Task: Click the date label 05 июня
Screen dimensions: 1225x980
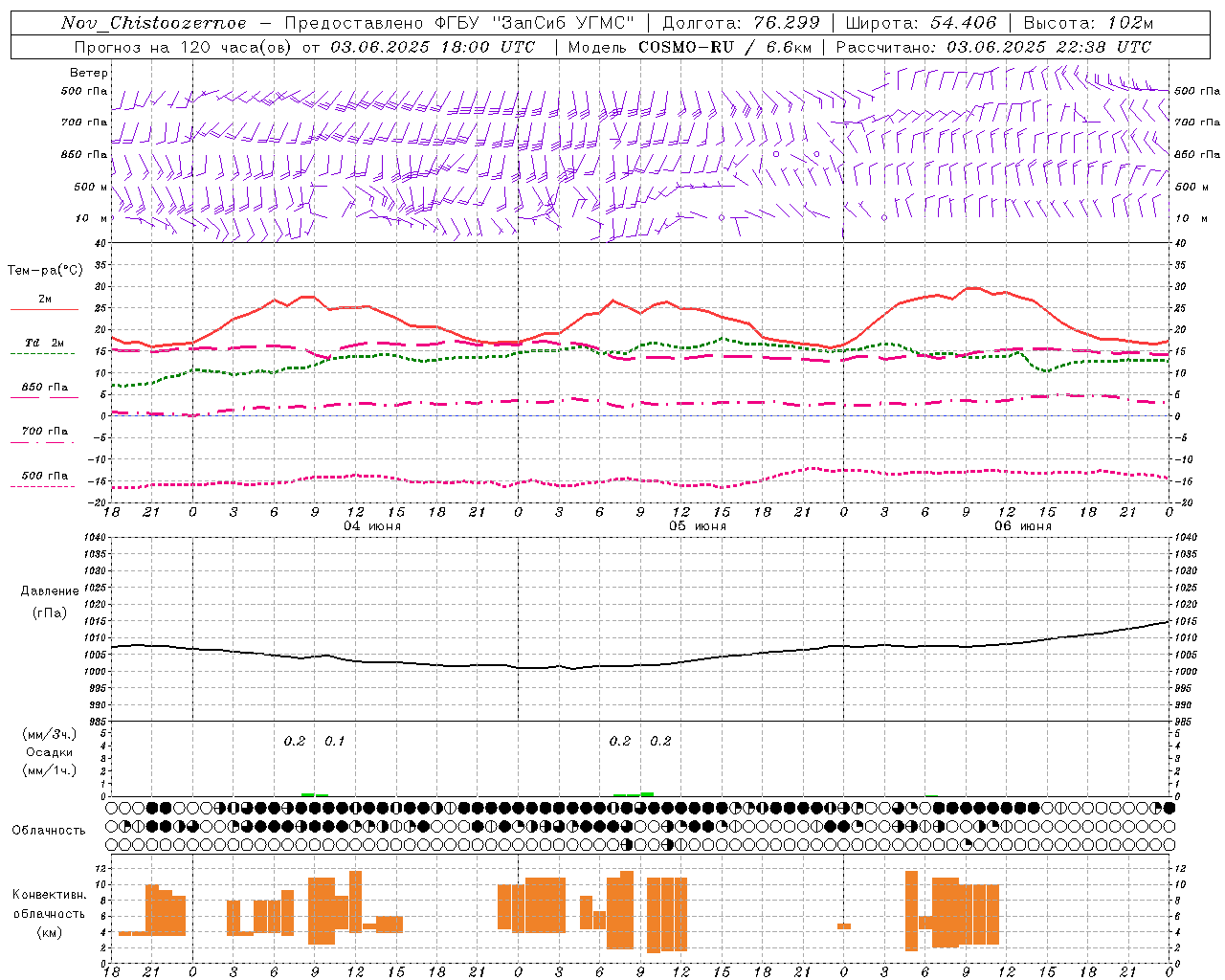Action: coord(698,525)
